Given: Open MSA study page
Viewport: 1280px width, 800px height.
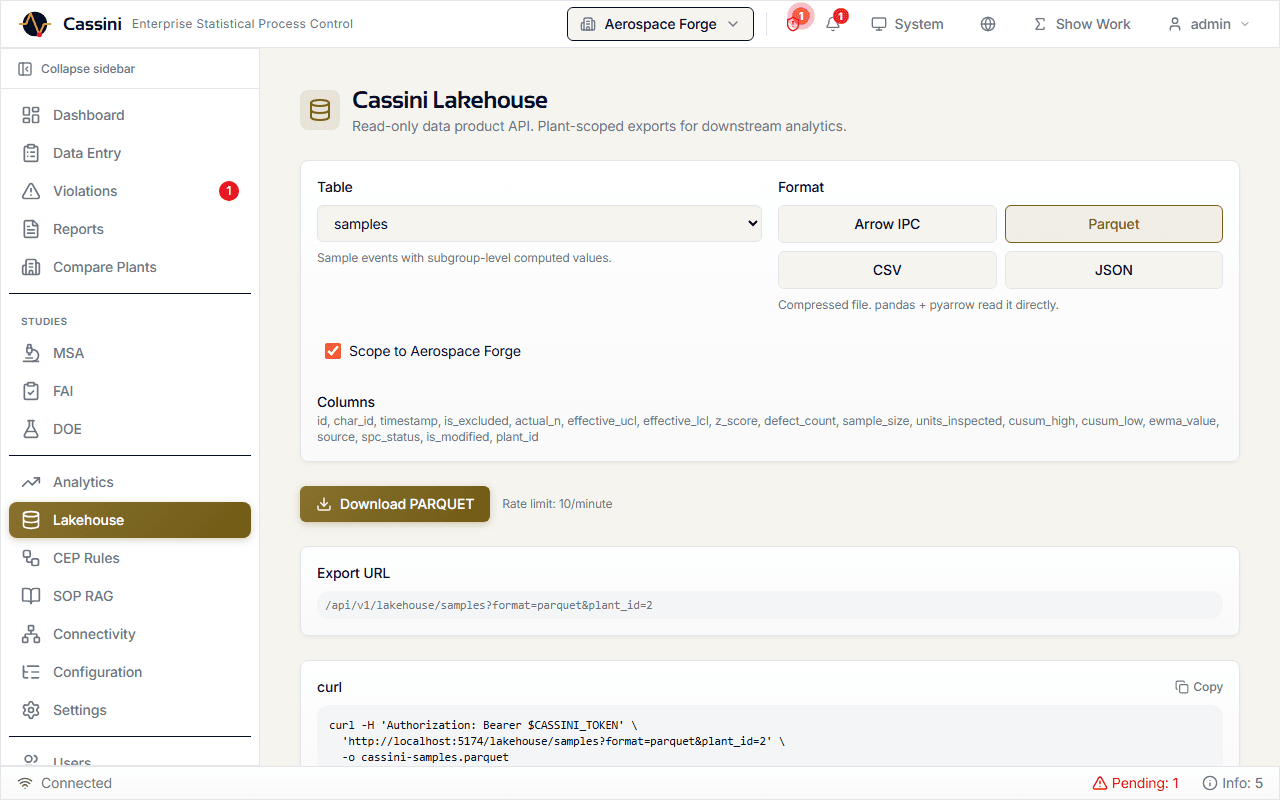Looking at the screenshot, I should coord(130,353).
